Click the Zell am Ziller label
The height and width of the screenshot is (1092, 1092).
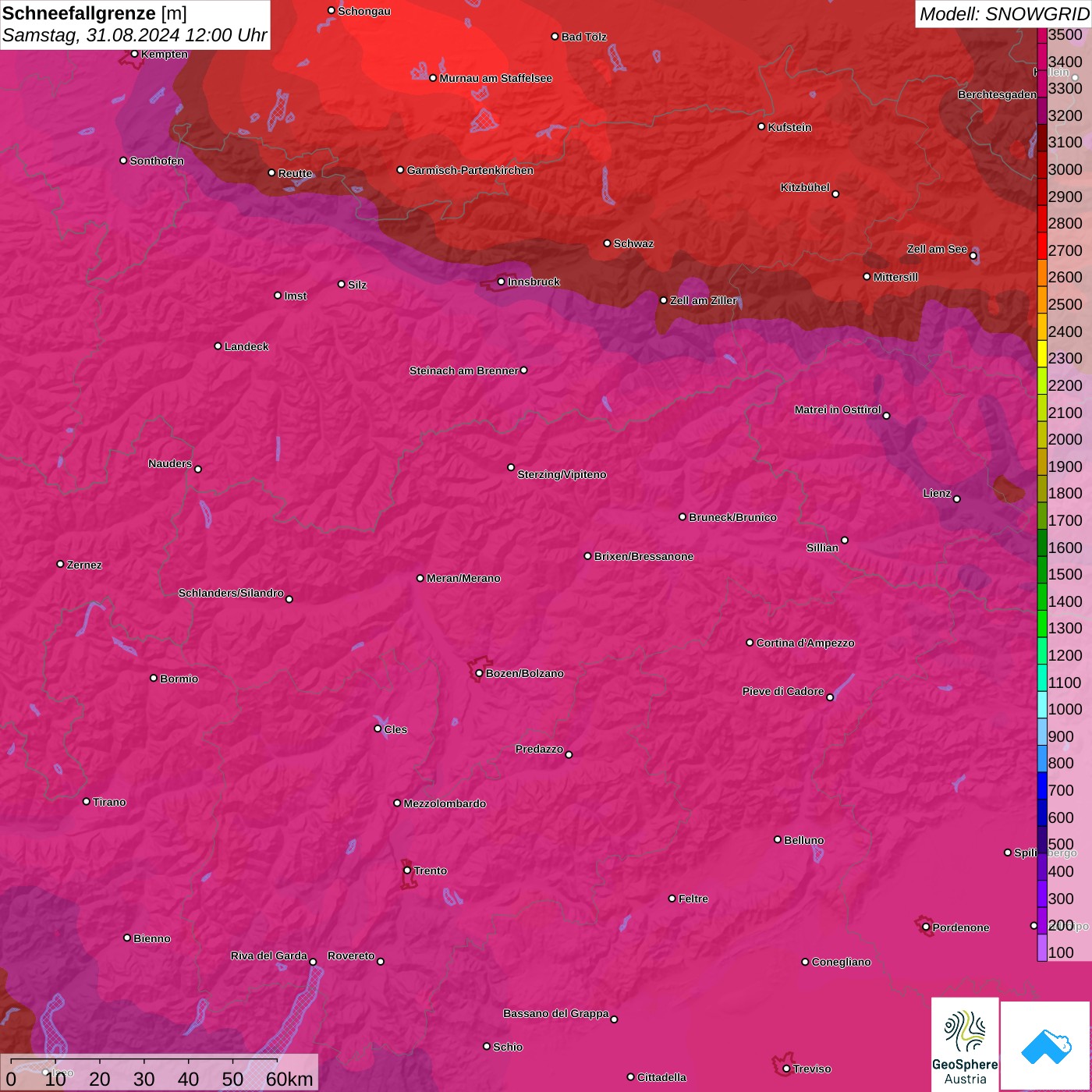[x=704, y=300]
